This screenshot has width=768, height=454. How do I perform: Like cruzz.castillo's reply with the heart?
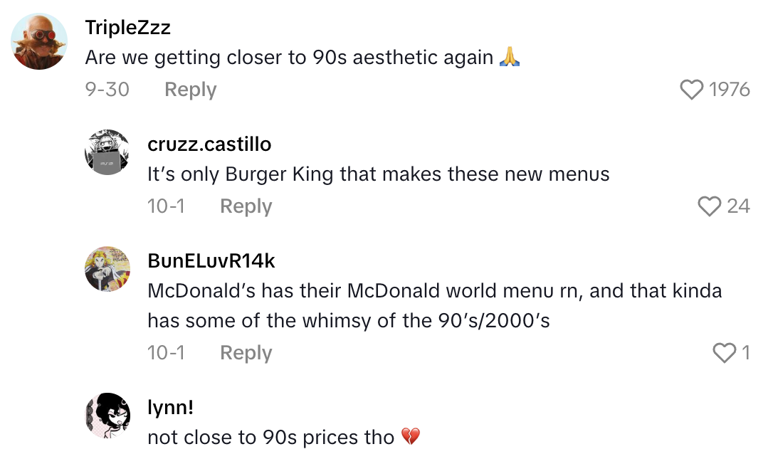click(x=709, y=206)
